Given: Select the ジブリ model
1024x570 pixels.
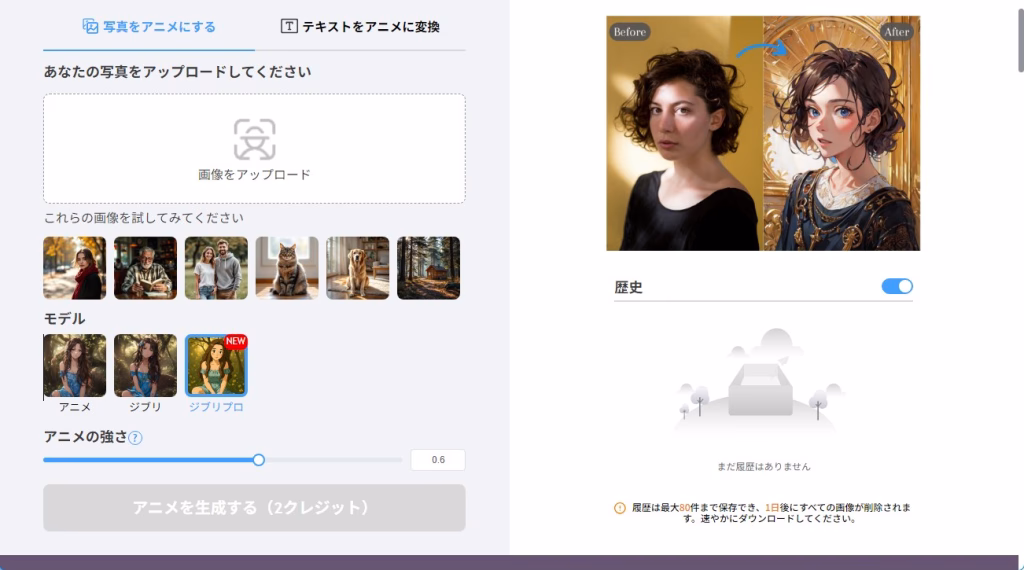Looking at the screenshot, I should pos(145,366).
